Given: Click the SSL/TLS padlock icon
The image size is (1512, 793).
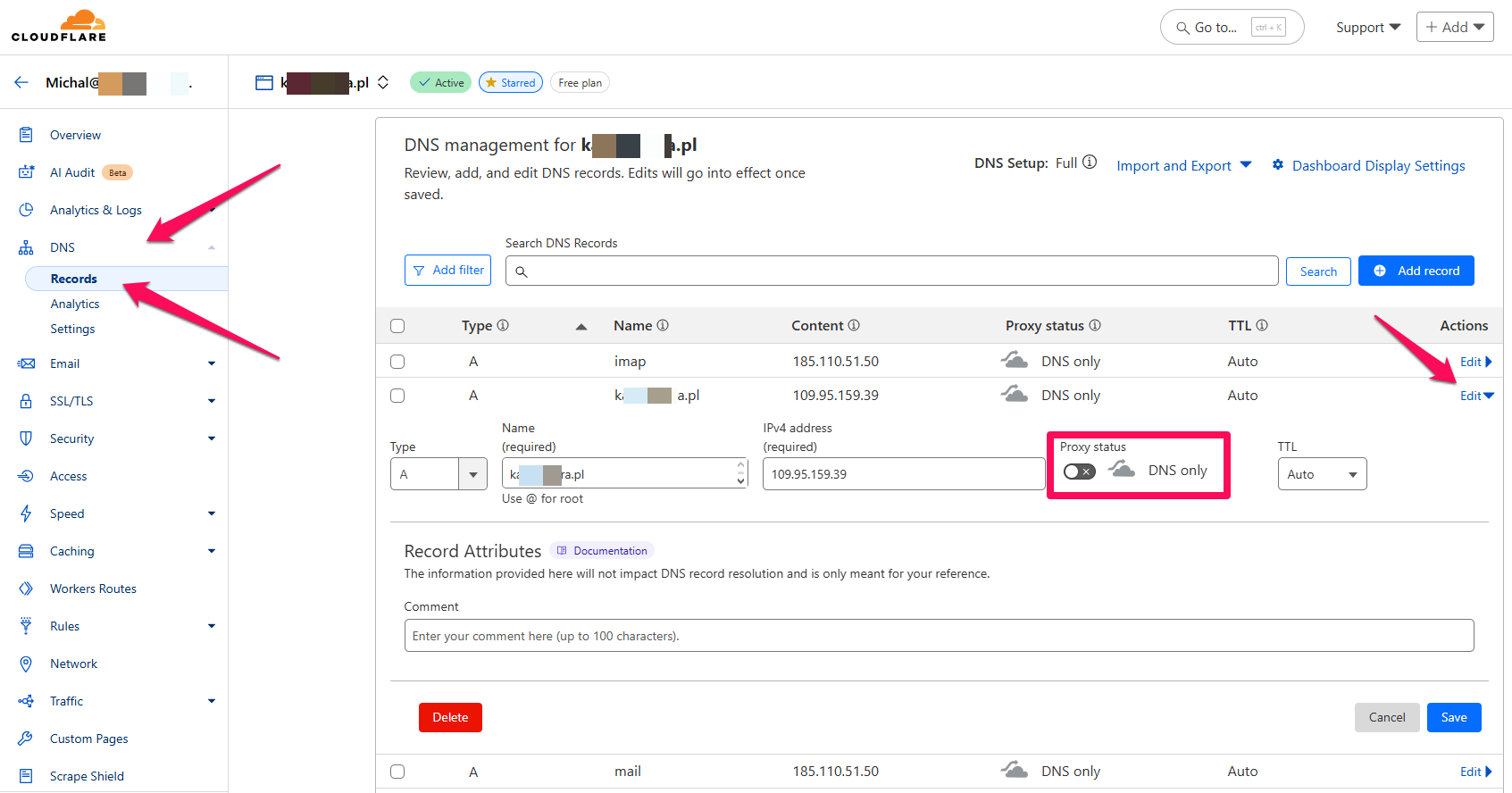Looking at the screenshot, I should click(26, 401).
